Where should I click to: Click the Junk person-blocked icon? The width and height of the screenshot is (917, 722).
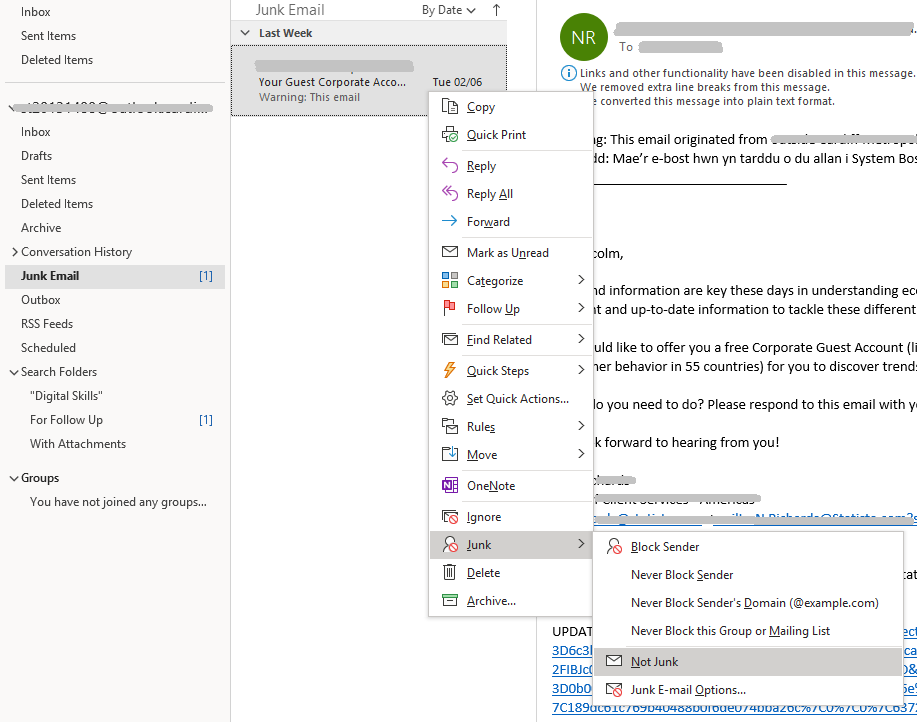(x=449, y=544)
